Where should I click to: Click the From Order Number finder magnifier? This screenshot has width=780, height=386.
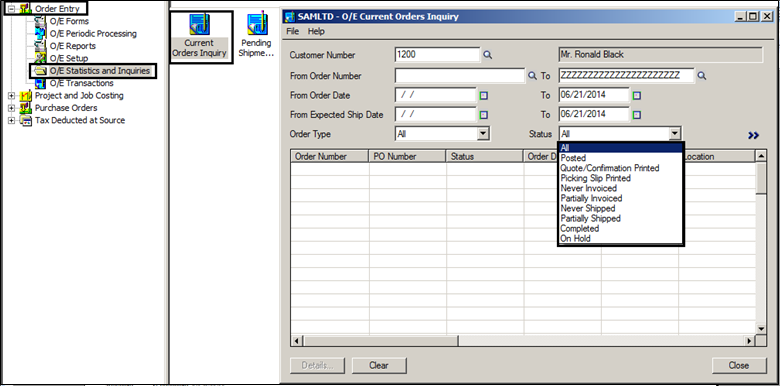tap(532, 76)
